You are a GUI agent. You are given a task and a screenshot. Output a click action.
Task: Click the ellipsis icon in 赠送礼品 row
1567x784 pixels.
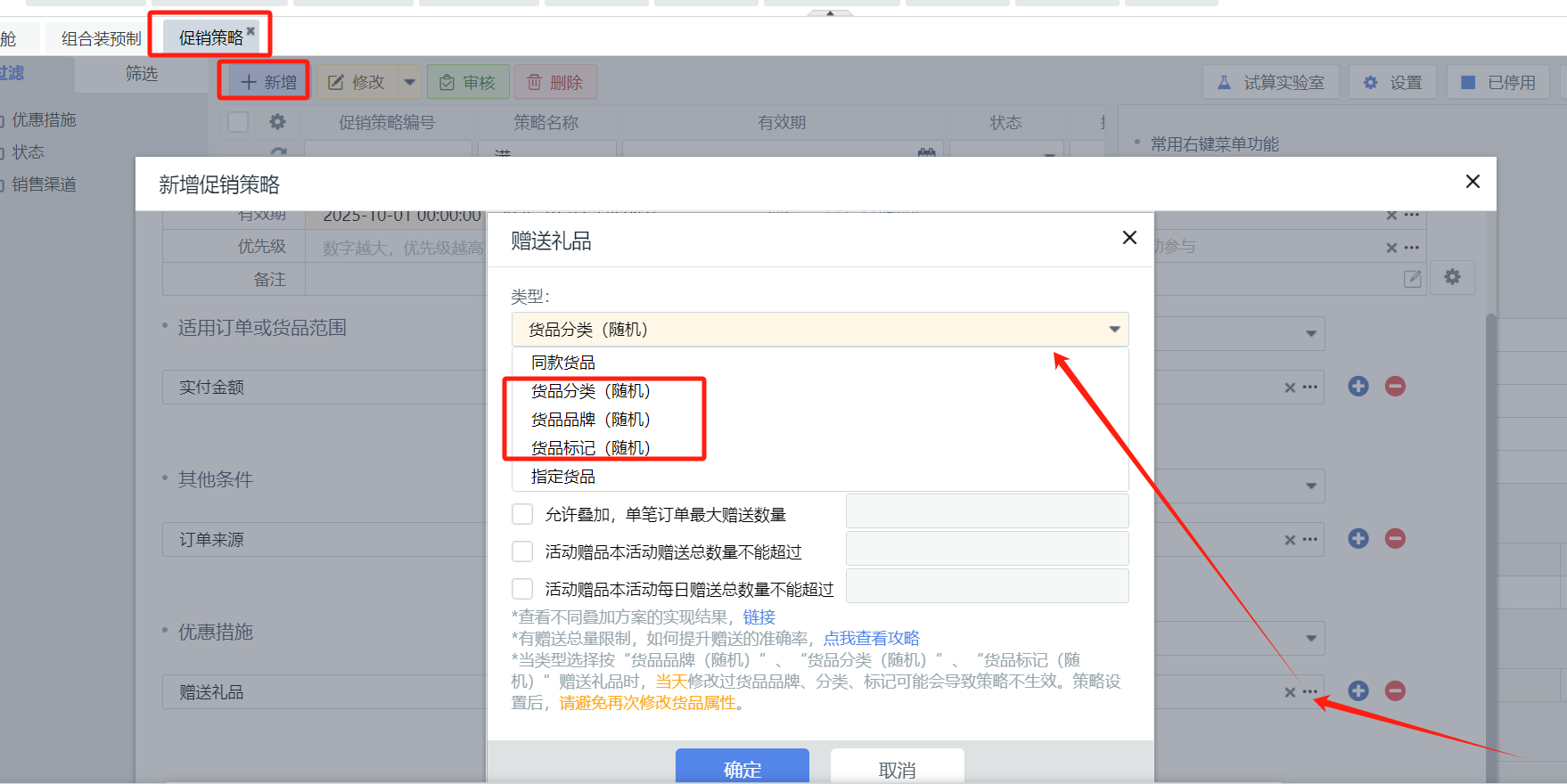coord(1309,691)
